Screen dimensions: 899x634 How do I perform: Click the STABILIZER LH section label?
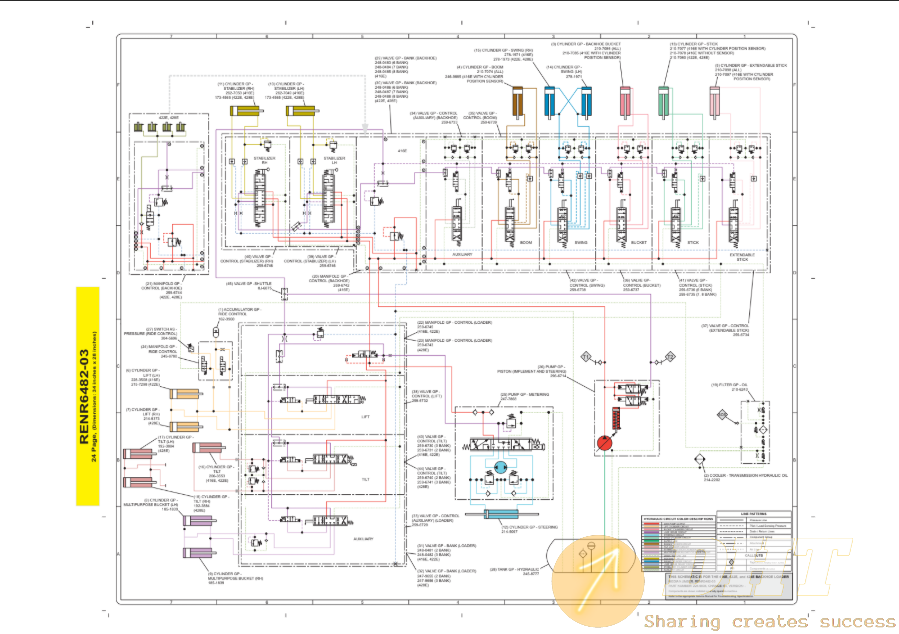pos(334,160)
